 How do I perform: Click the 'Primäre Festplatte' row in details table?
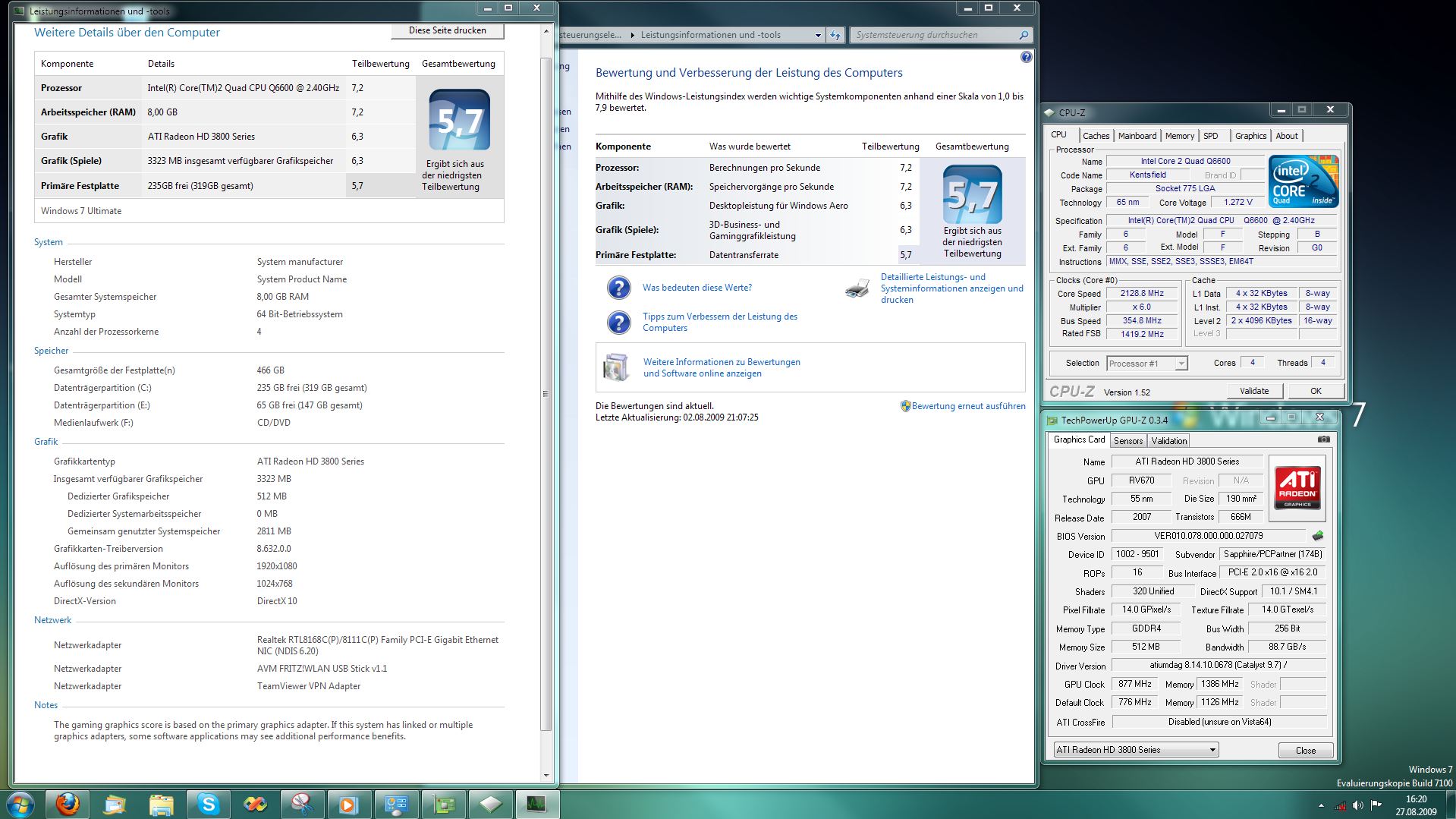pyautogui.click(x=225, y=186)
